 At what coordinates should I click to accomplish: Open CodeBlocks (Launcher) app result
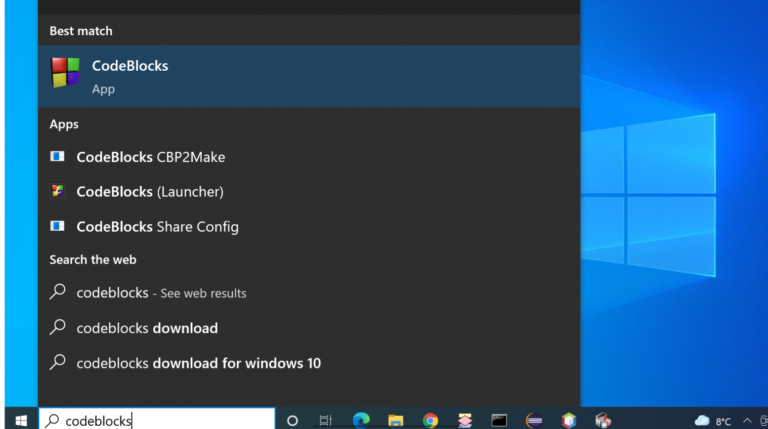point(149,192)
